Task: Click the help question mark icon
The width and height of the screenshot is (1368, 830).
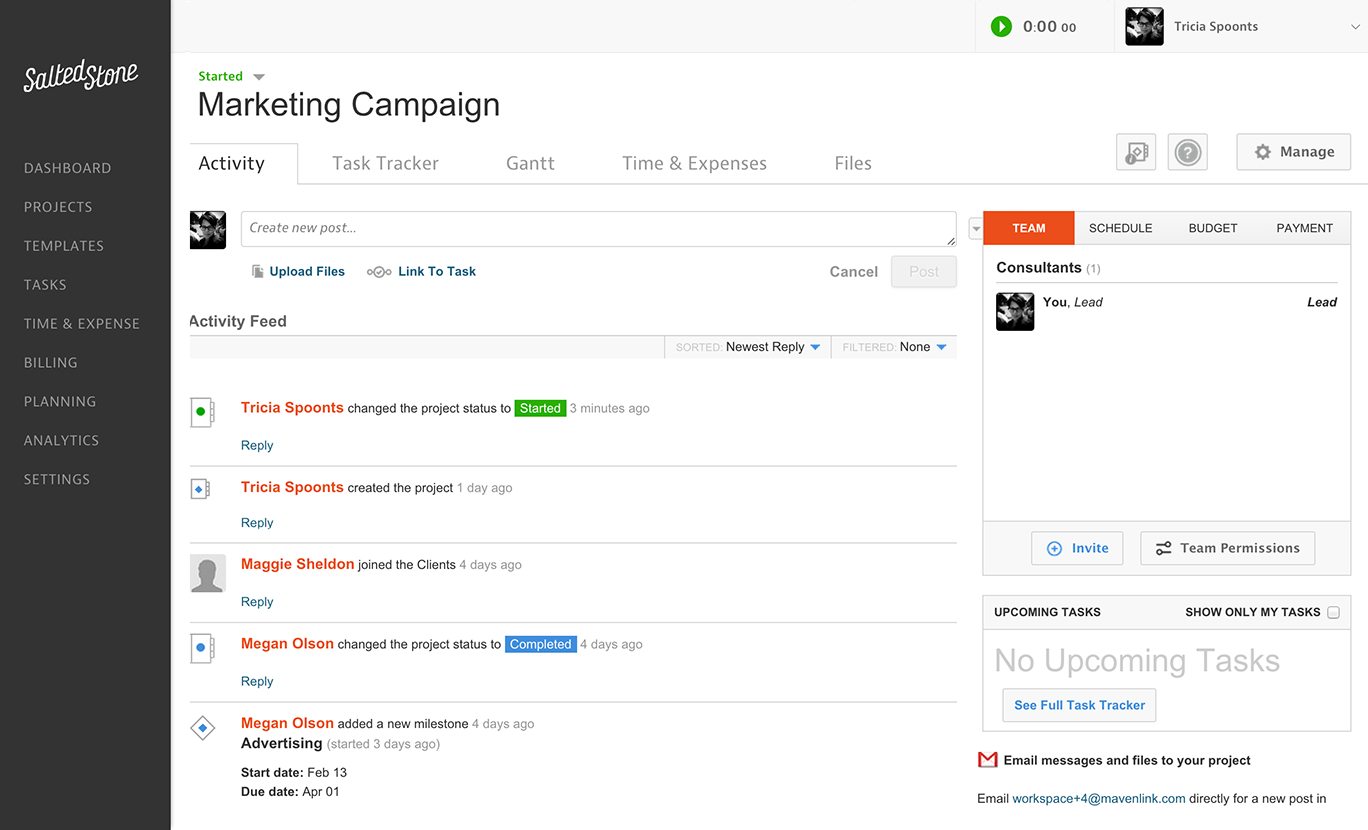Action: 1187,152
